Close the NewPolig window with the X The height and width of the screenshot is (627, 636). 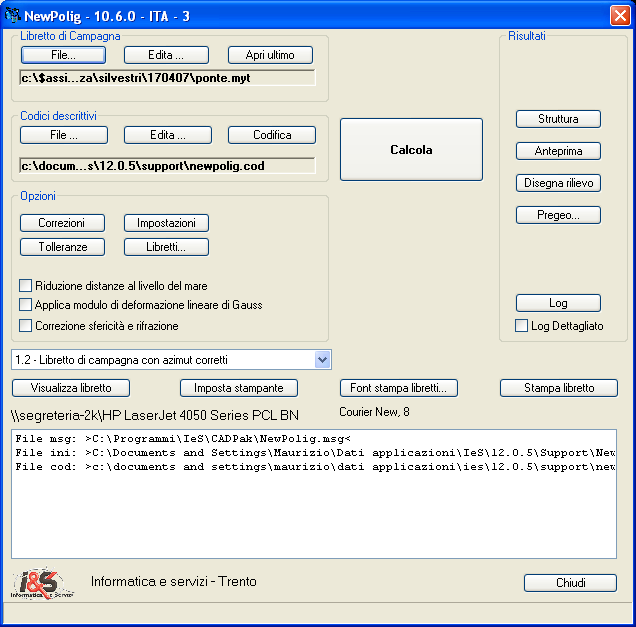click(619, 15)
